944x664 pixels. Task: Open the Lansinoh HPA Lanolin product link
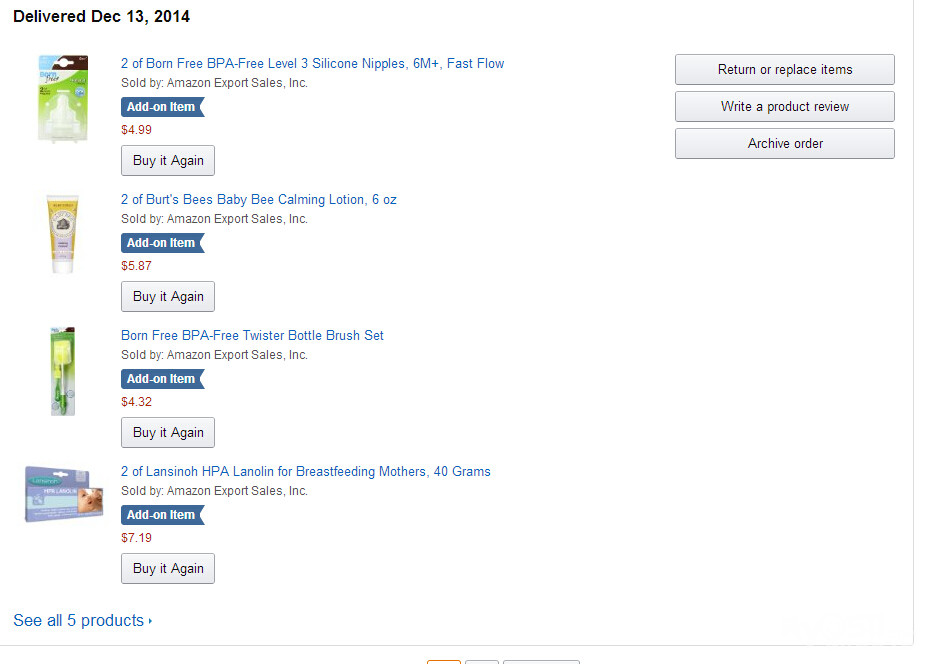tap(306, 472)
